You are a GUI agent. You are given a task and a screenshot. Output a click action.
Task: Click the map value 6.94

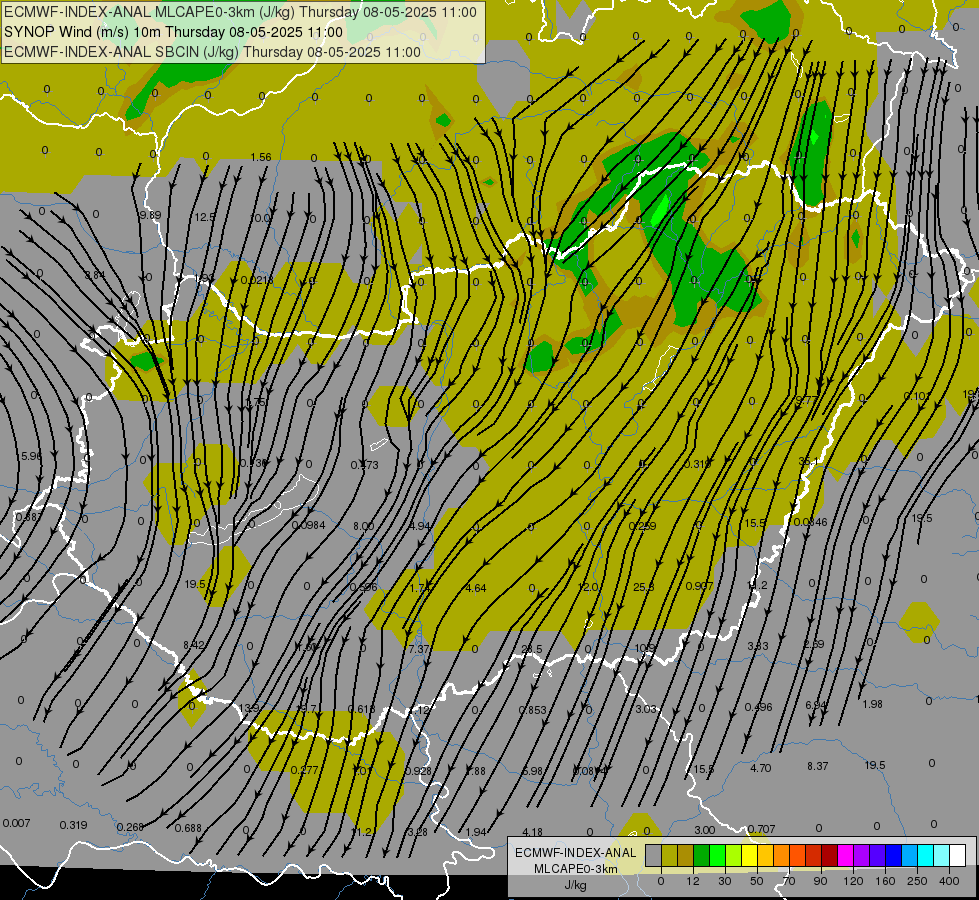pos(816,706)
